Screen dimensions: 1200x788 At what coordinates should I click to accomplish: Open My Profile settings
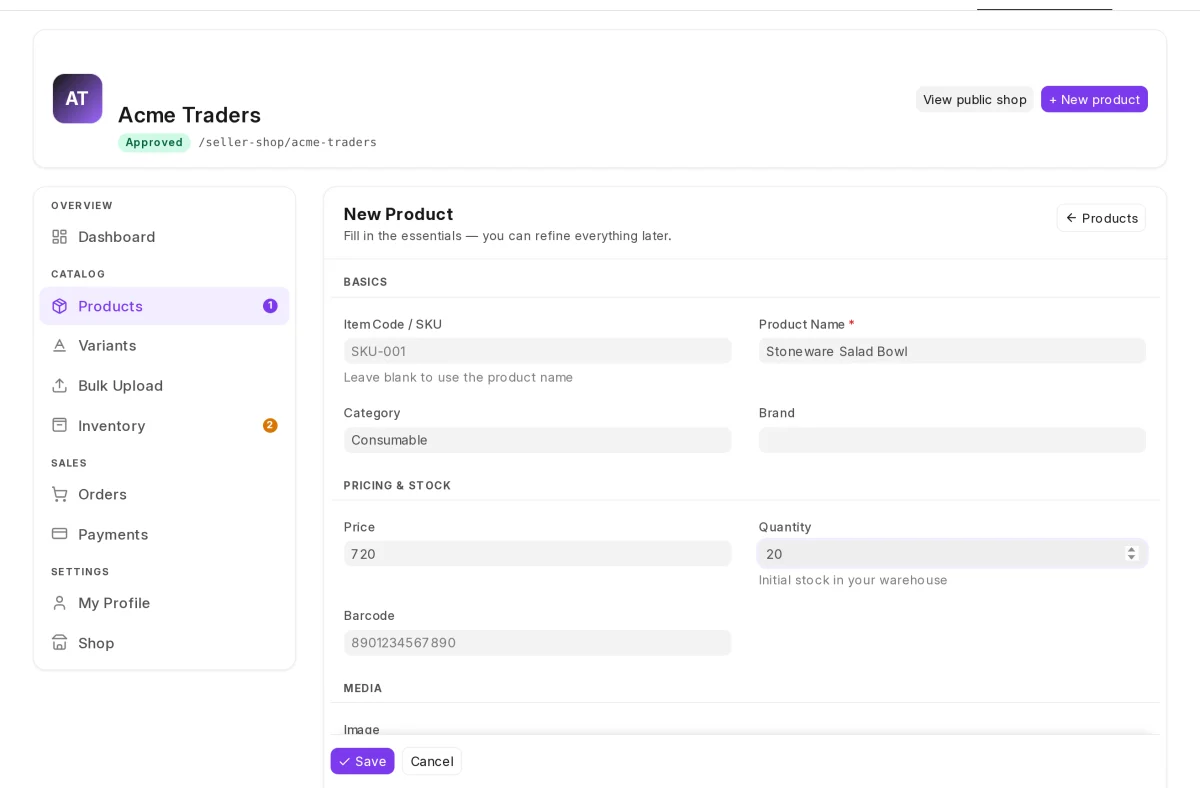pyautogui.click(x=164, y=603)
